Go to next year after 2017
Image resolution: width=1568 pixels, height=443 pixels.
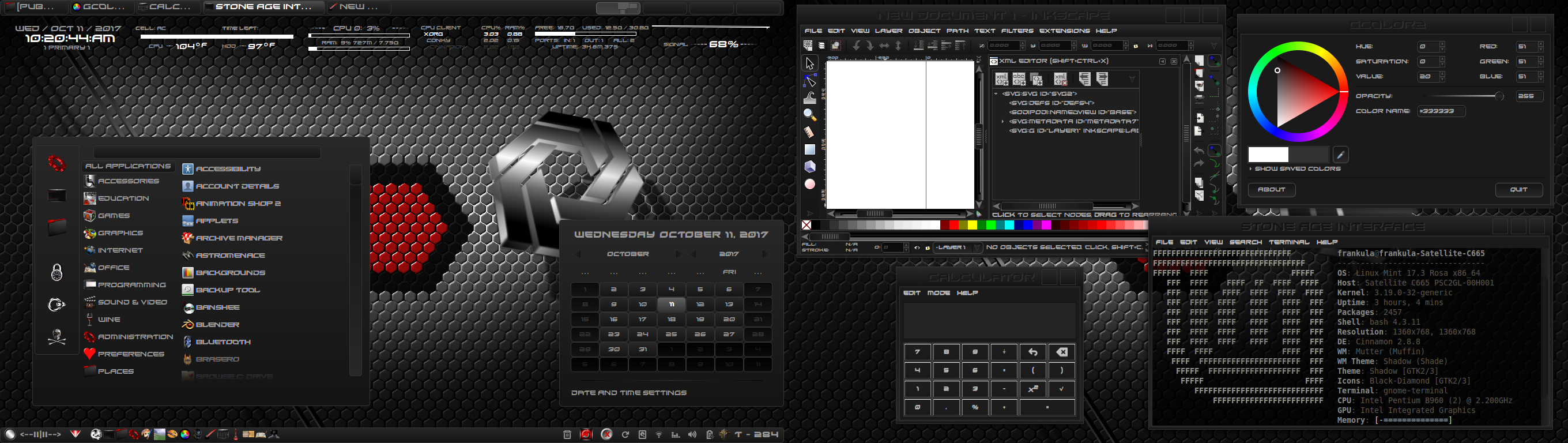coord(765,254)
